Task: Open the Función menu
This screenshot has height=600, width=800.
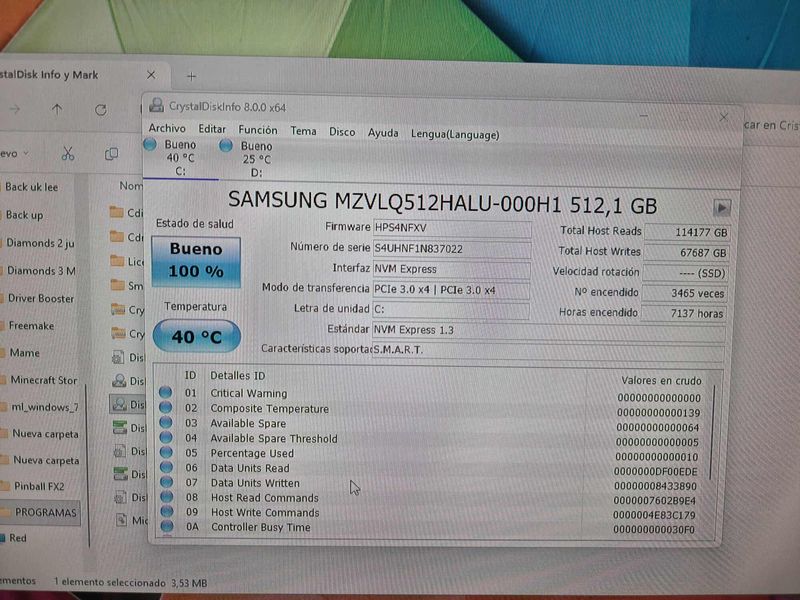Action: pyautogui.click(x=258, y=130)
